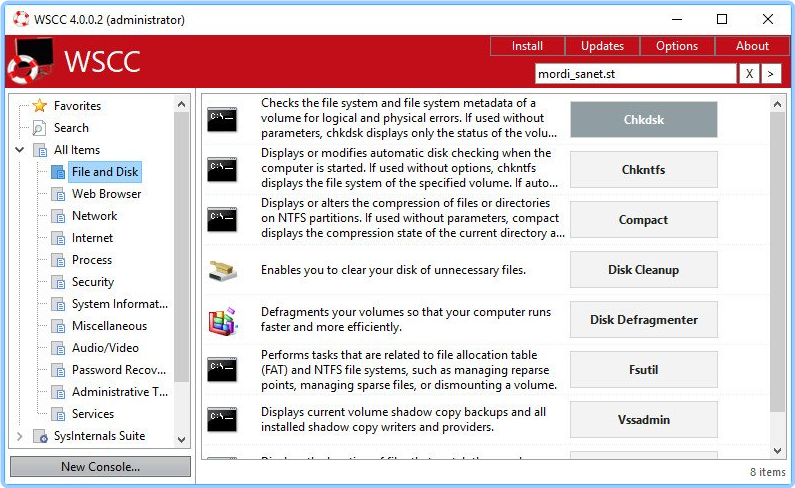795x488 pixels.
Task: Click the Miscellaneous category icon
Action: [58, 326]
